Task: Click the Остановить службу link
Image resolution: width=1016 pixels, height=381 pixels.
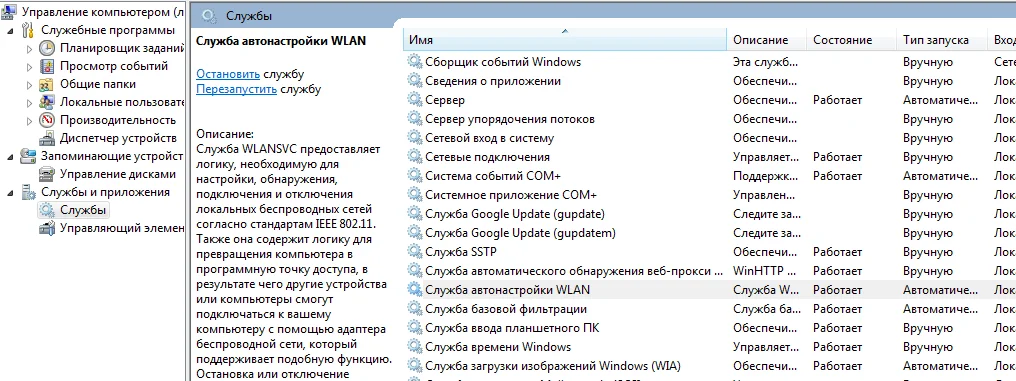Action: point(228,74)
